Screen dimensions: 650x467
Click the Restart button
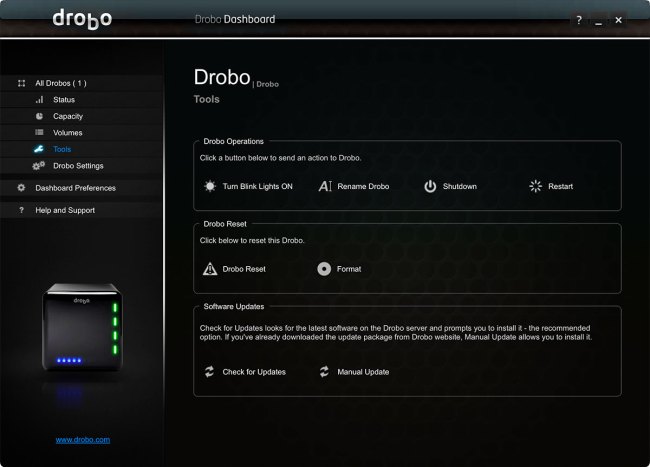(551, 186)
